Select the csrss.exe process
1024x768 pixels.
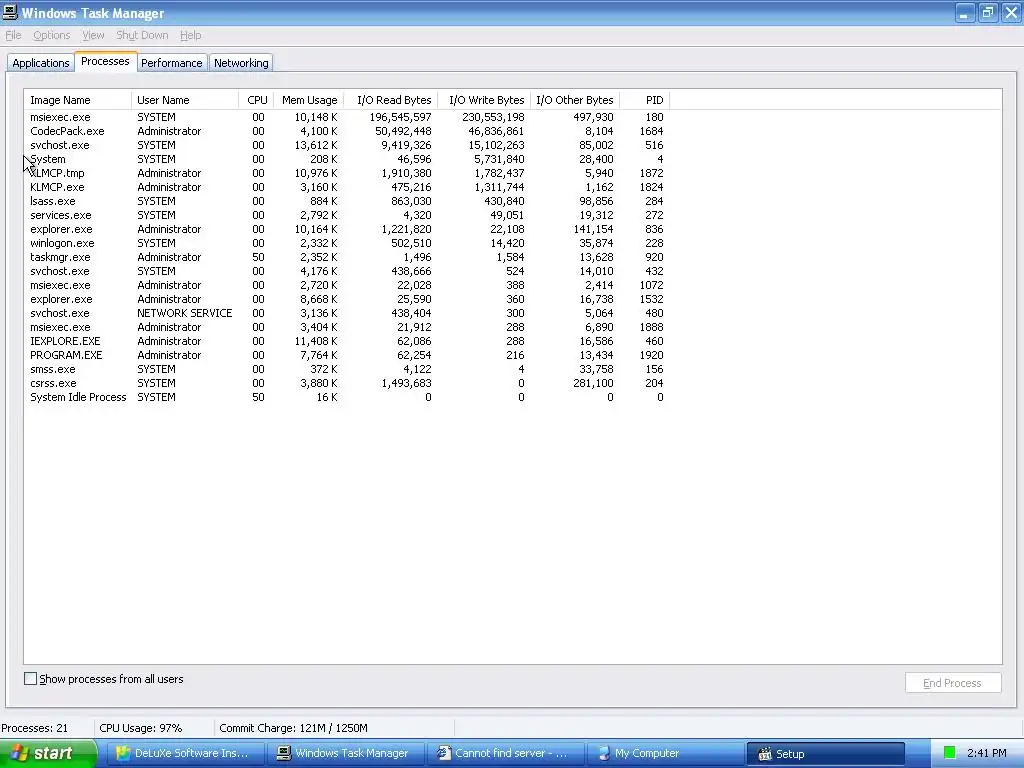coord(347,383)
